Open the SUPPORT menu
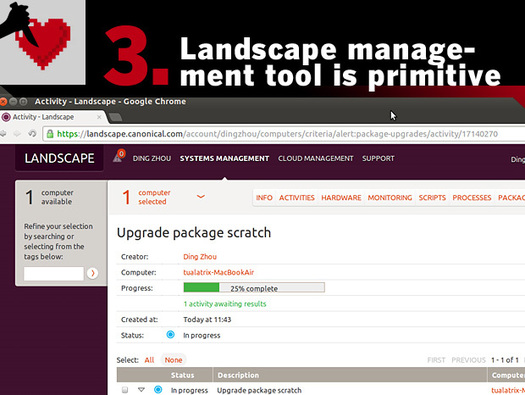The width and height of the screenshot is (525, 395). coord(378,158)
